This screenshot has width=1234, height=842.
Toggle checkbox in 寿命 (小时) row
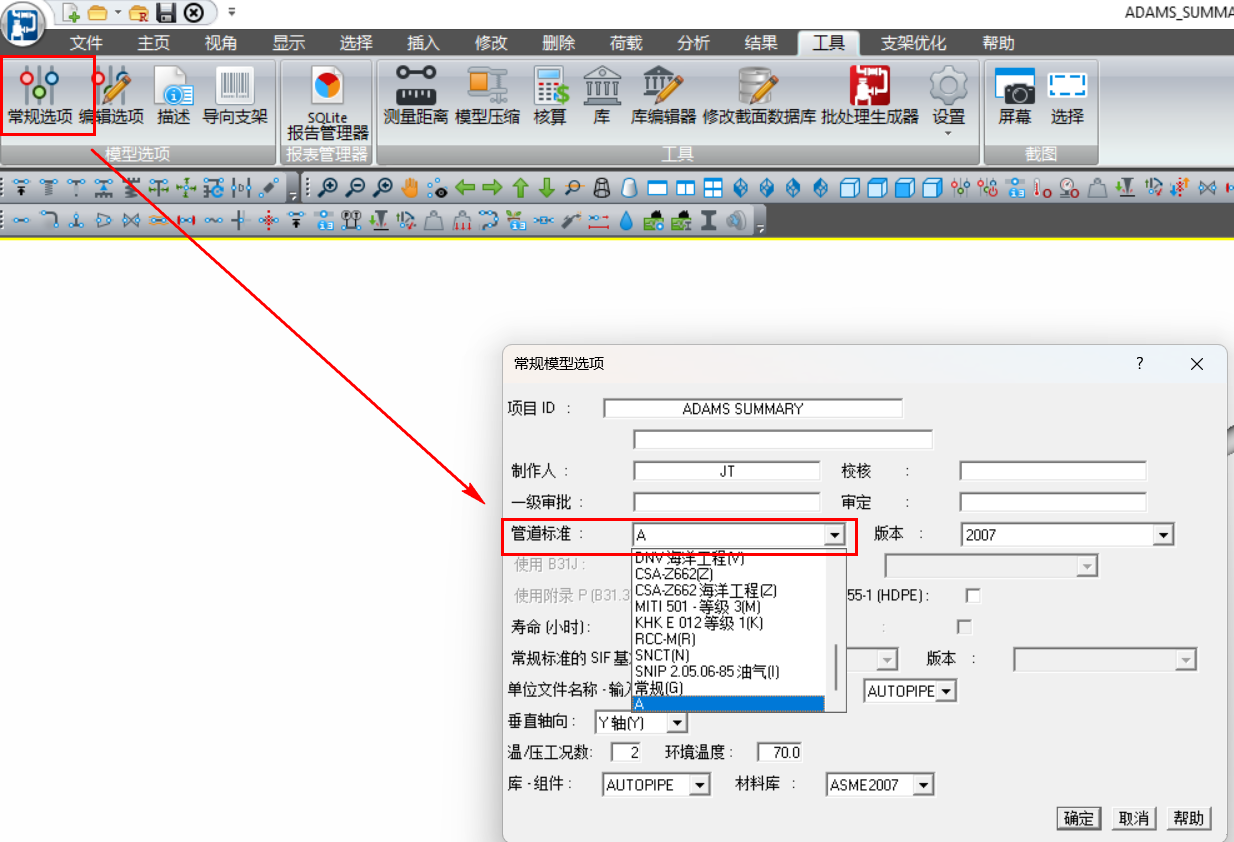pyautogui.click(x=964, y=627)
